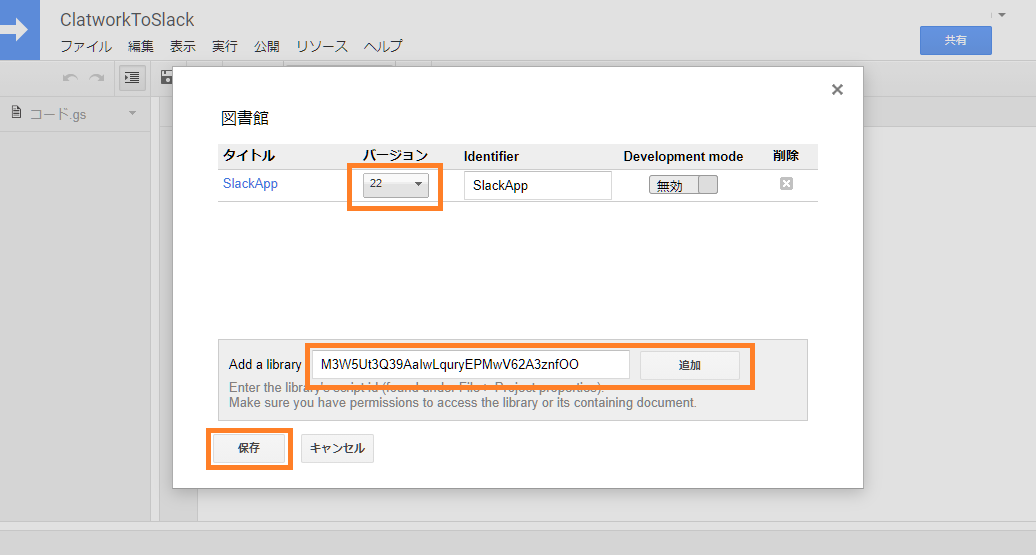Viewport: 1036px width, 555px height.
Task: Click the blue 共有 share button
Action: point(955,40)
